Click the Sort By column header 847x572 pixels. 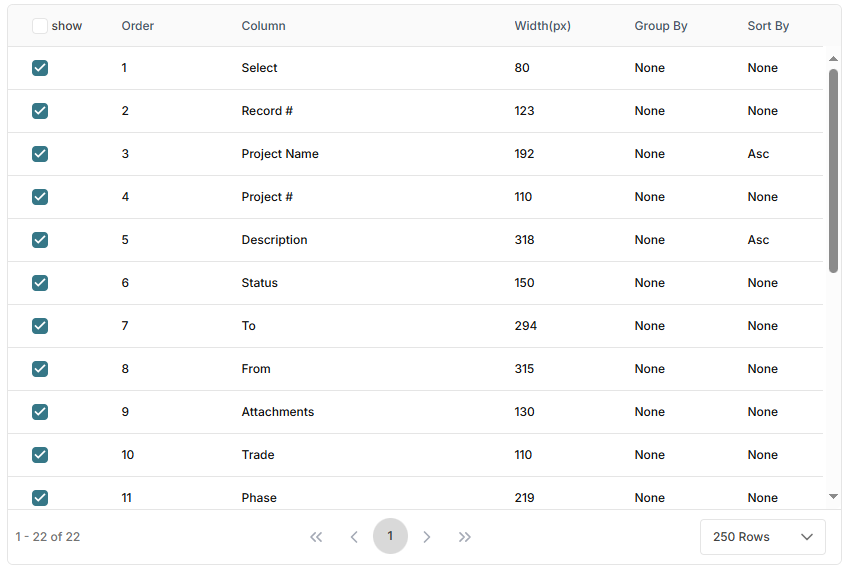tap(768, 26)
